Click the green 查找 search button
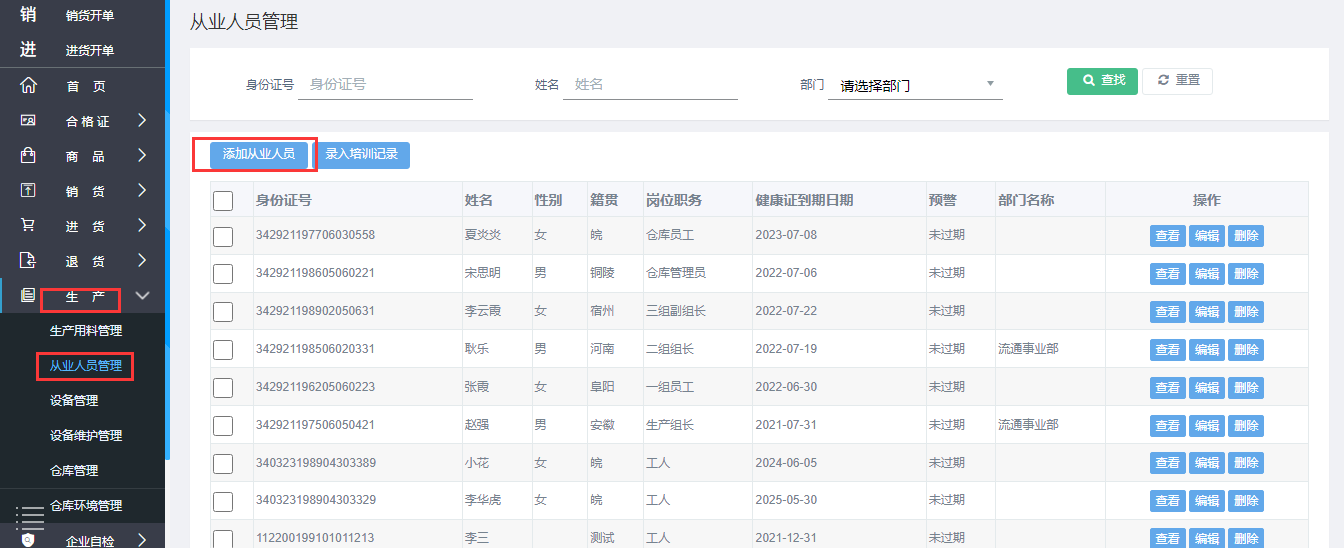 click(1102, 81)
